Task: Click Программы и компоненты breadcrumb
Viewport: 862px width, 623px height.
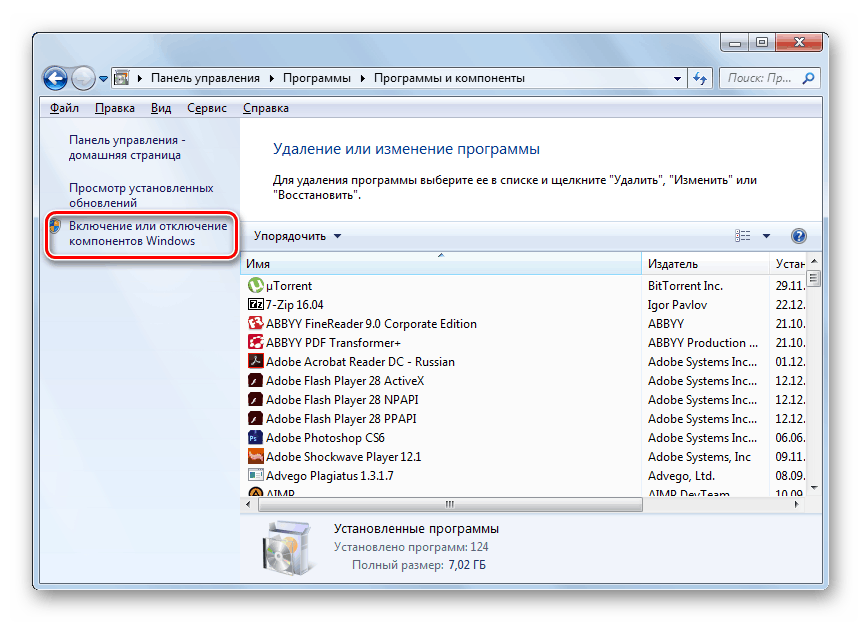Action: (x=449, y=78)
